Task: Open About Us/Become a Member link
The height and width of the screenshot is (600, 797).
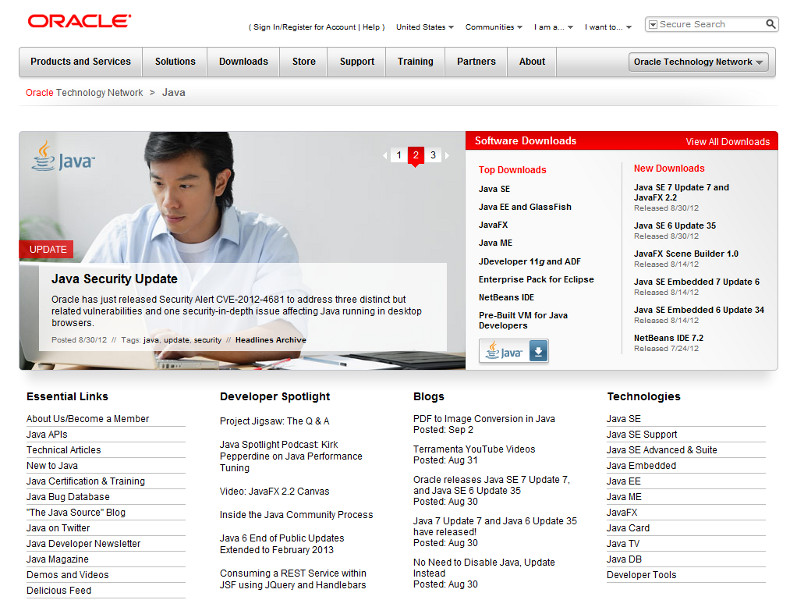Action: click(87, 418)
